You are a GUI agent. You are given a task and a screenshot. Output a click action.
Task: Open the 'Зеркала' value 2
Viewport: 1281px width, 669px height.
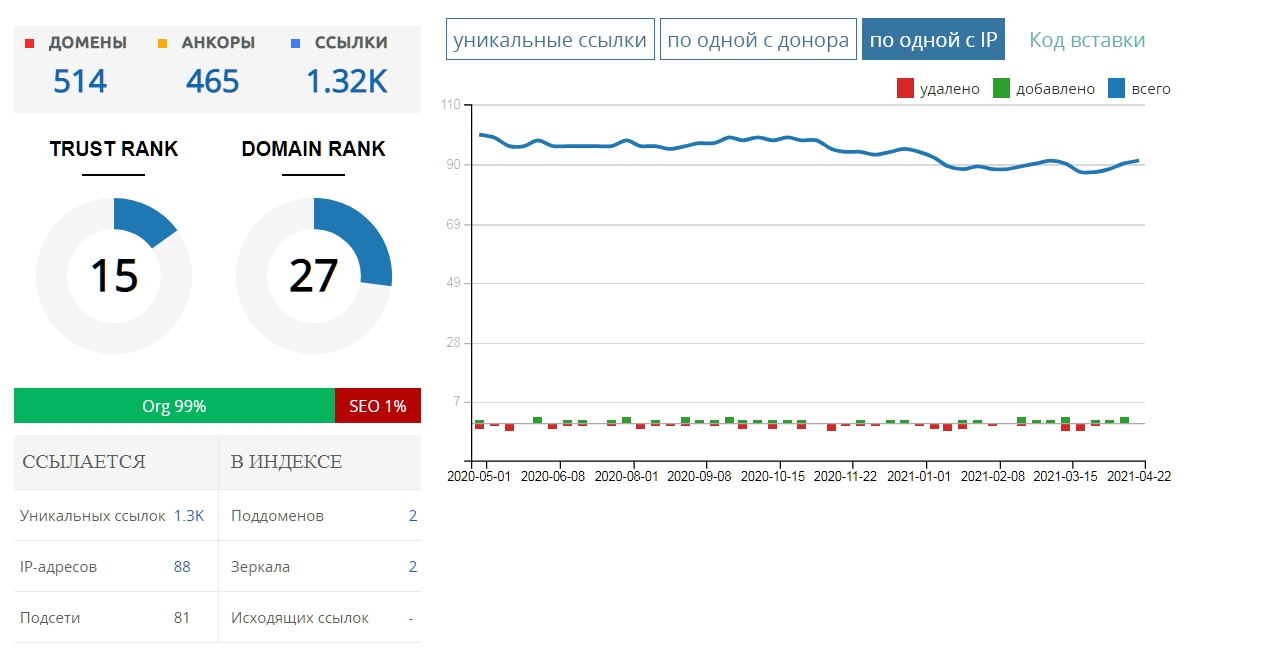413,567
